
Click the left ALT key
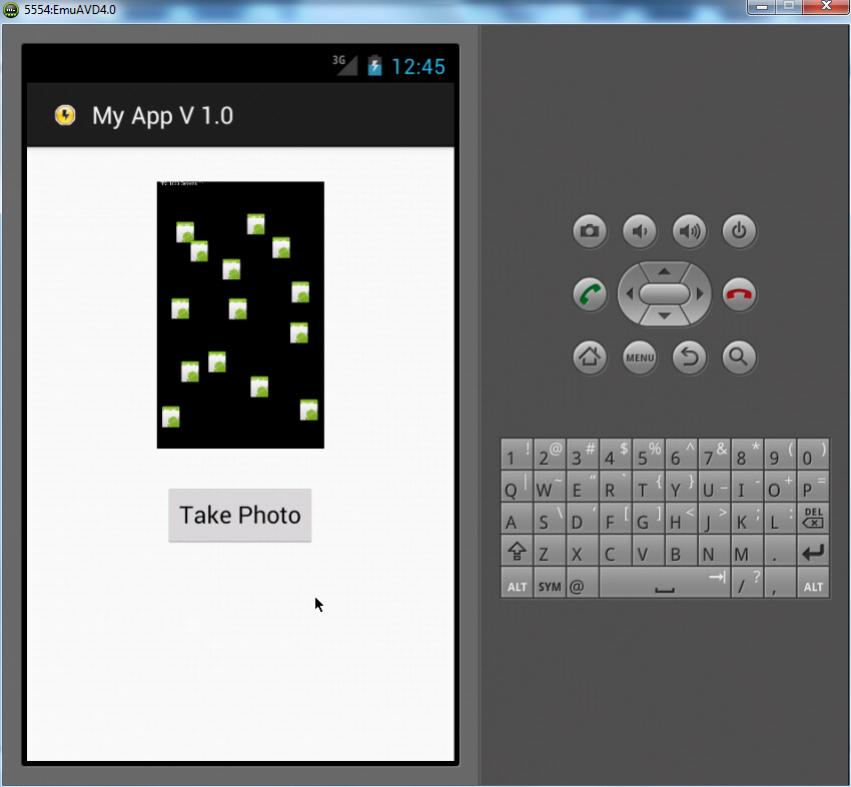click(x=516, y=583)
